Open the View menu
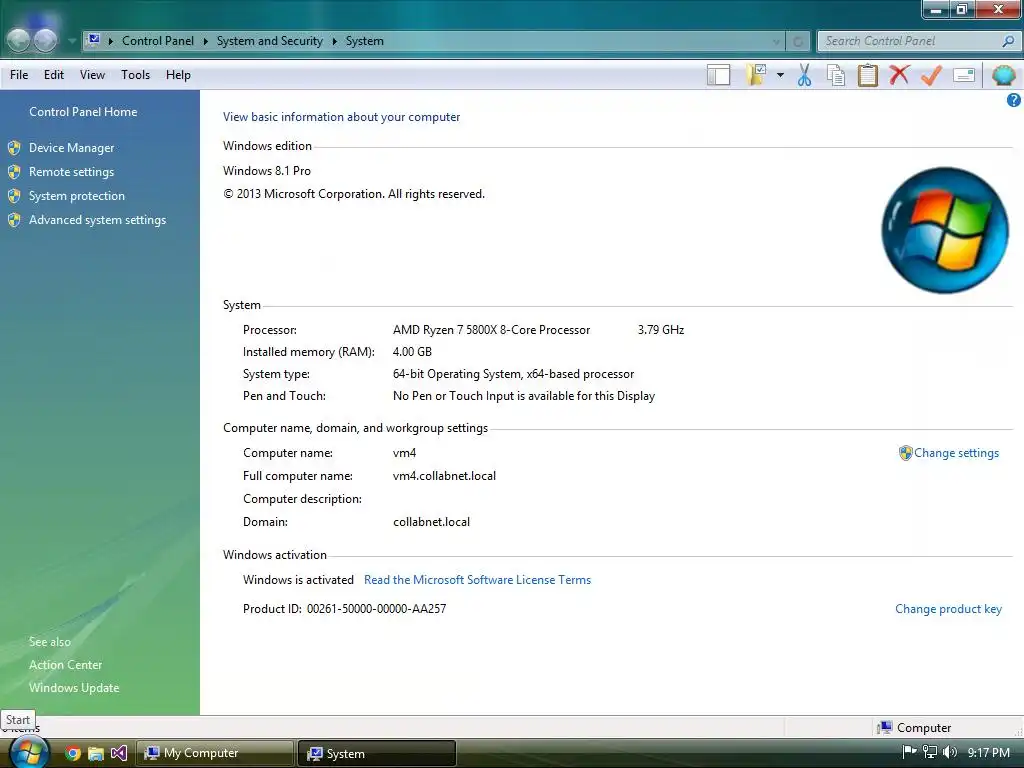The image size is (1024, 768). [92, 75]
